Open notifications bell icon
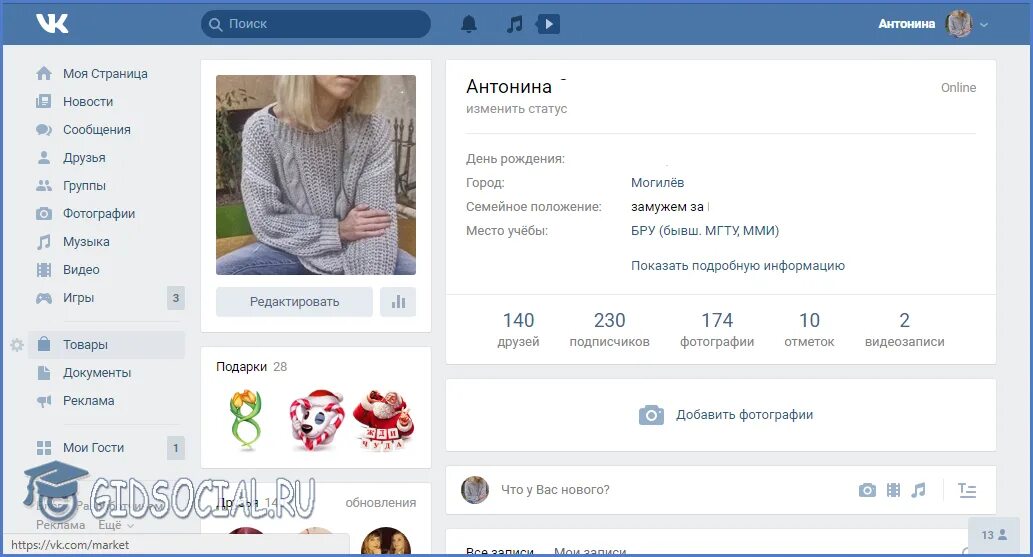1033x557 pixels. tap(468, 24)
